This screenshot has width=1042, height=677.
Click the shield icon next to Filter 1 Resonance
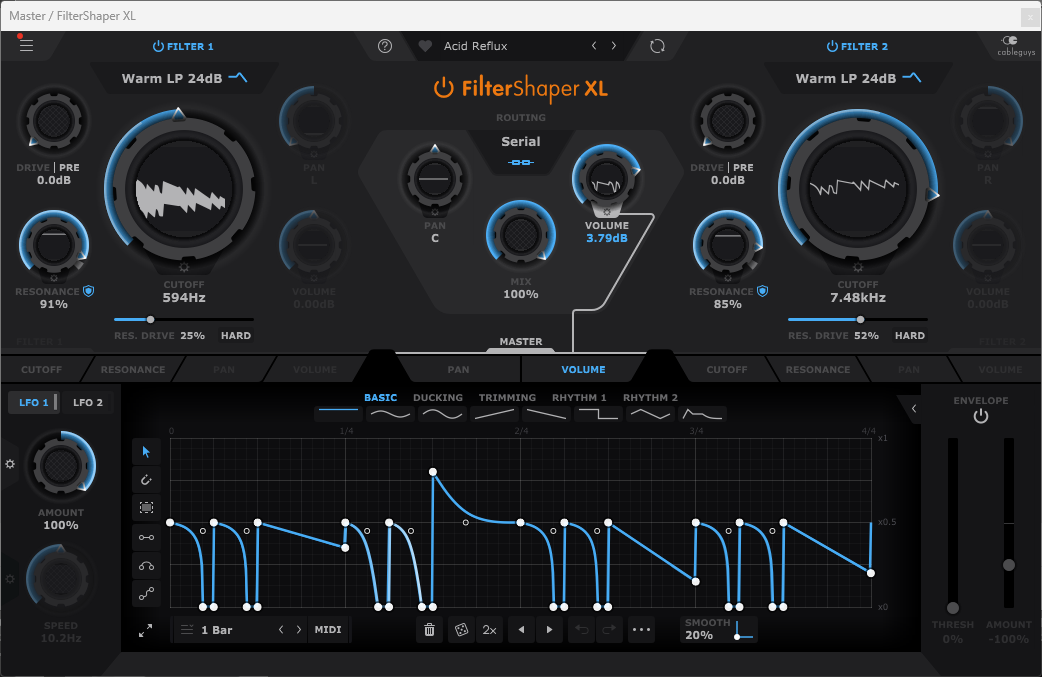(88, 291)
